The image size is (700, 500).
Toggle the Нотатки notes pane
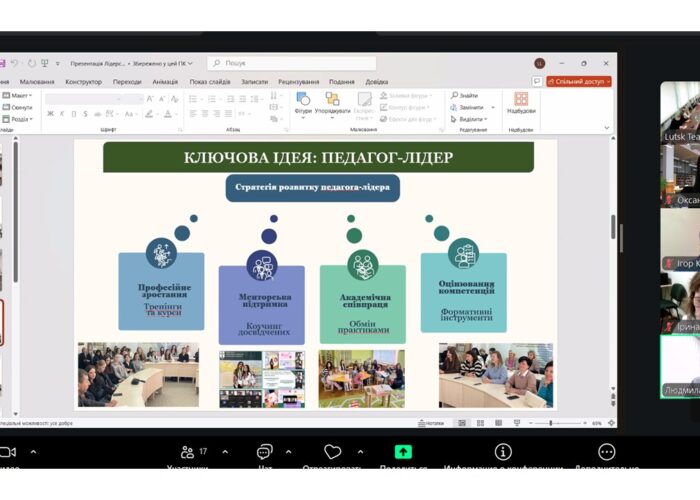click(x=430, y=423)
